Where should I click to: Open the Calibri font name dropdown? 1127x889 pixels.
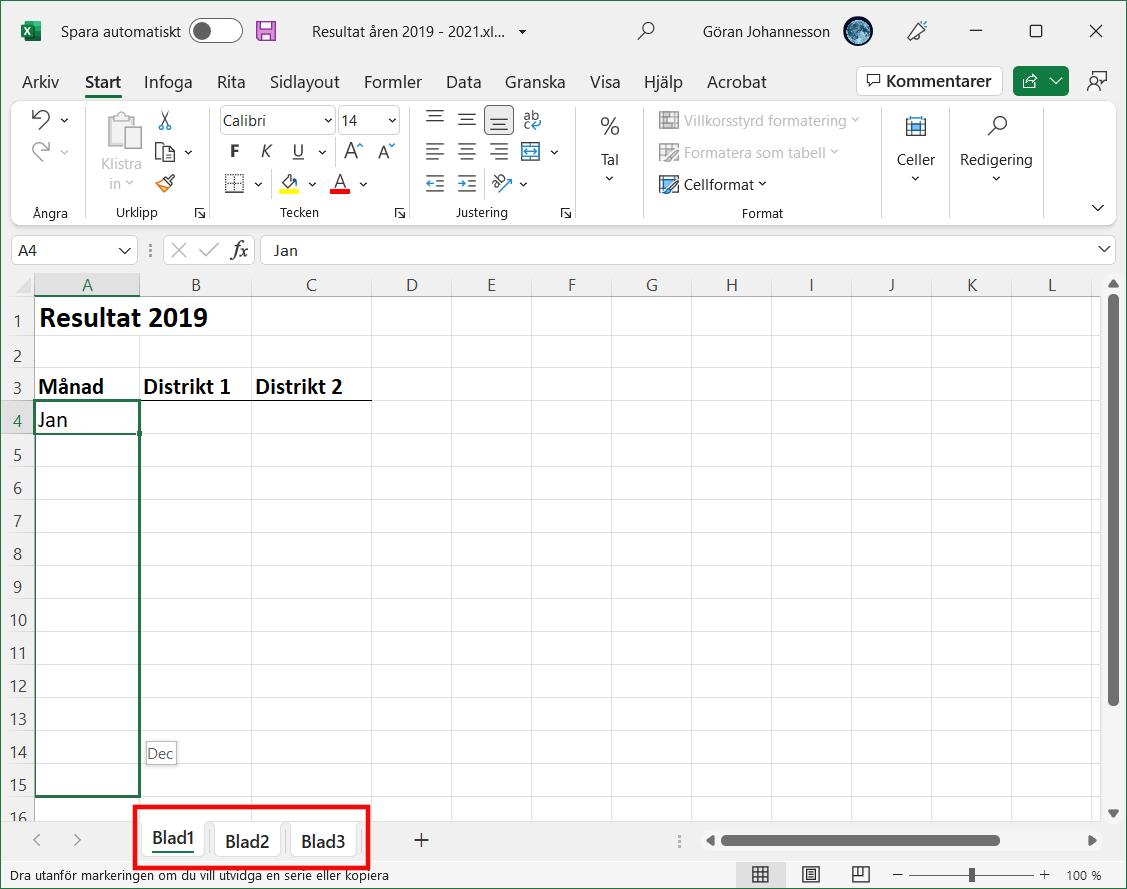click(278, 121)
